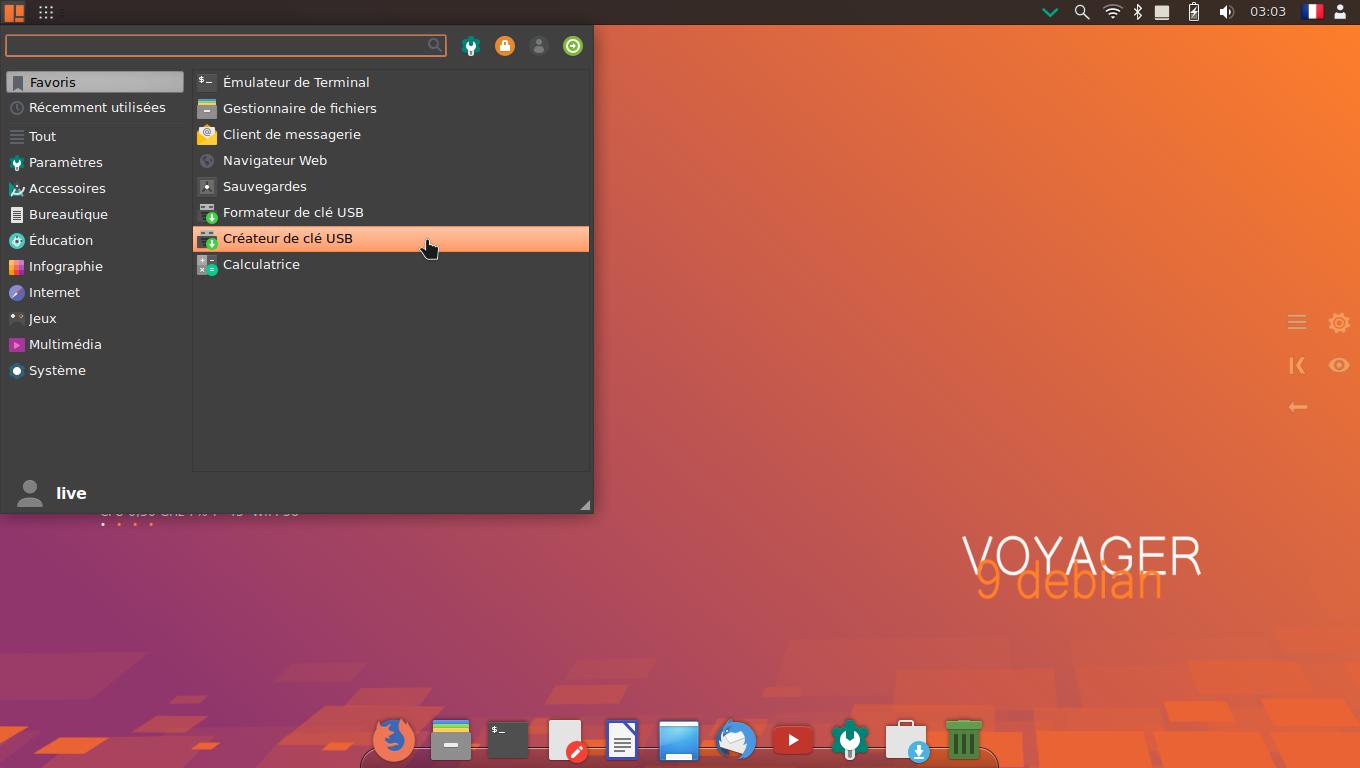Image resolution: width=1360 pixels, height=768 pixels.
Task: Open the software download bag dock icon
Action: pyautogui.click(x=907, y=740)
